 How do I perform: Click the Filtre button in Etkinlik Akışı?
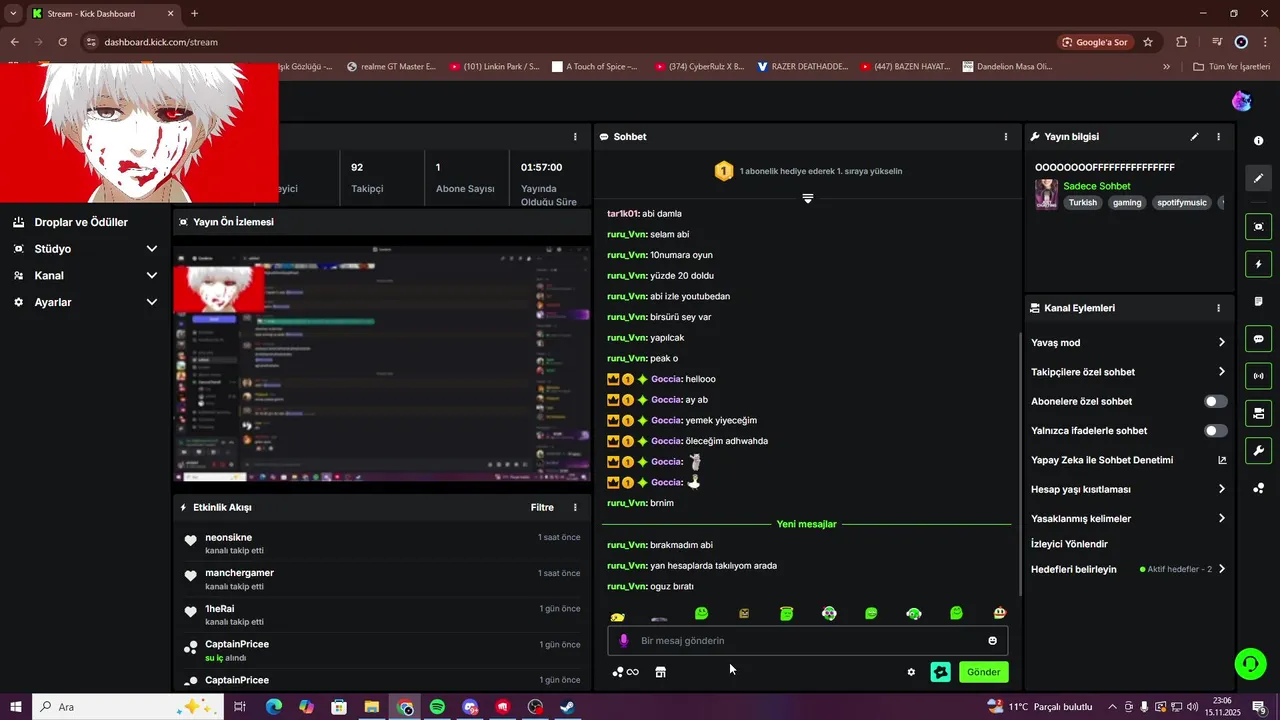[x=542, y=508]
